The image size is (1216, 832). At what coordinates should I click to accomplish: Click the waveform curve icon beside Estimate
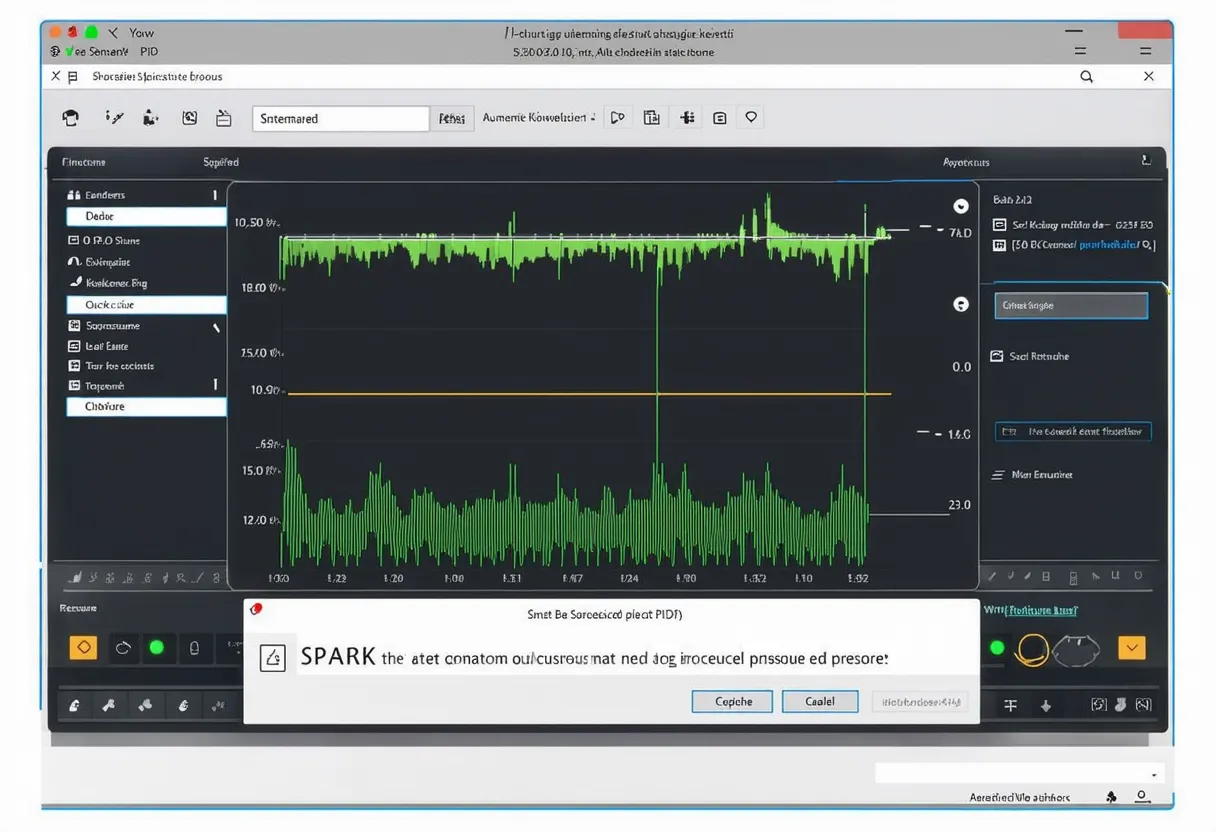[x=74, y=262]
